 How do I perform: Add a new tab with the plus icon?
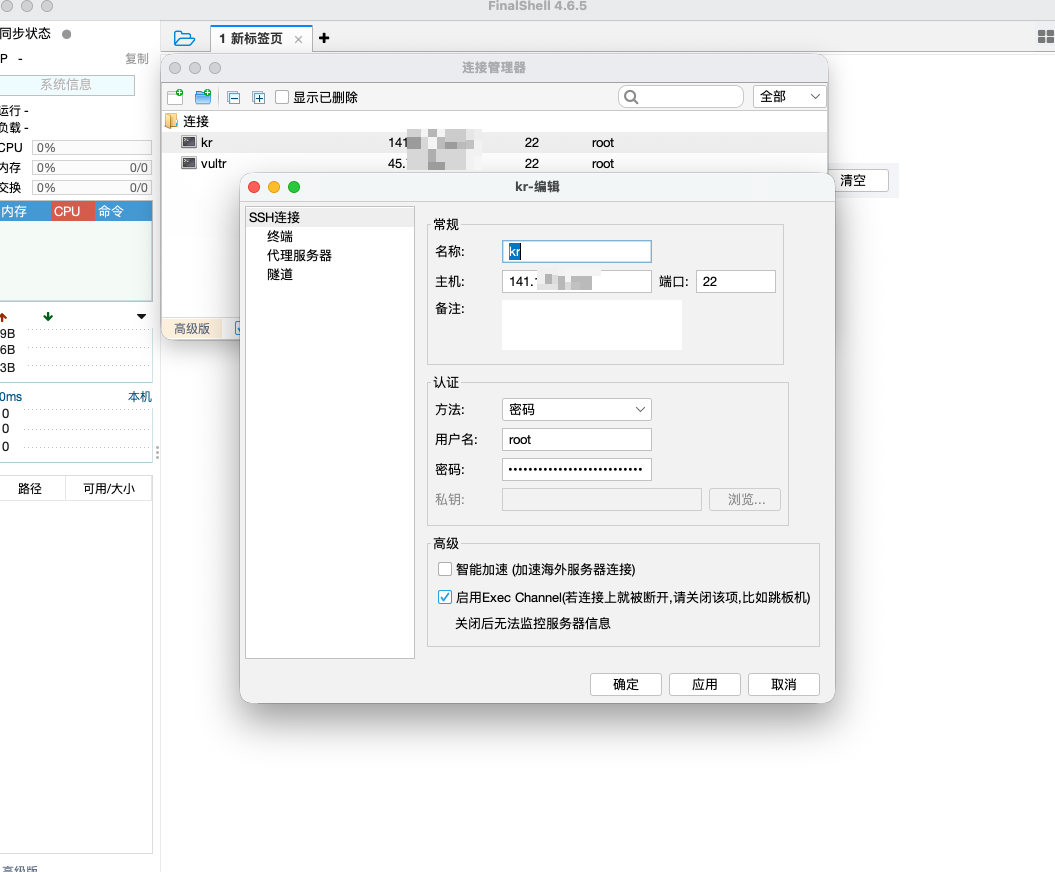[x=324, y=38]
